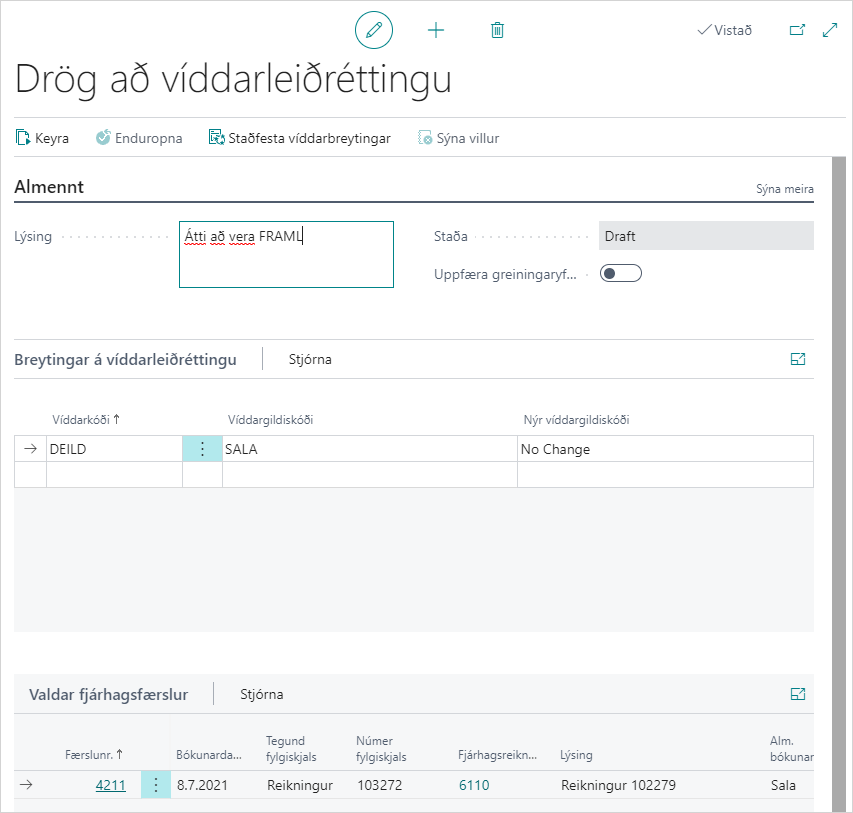Run the correction with Keyra
853x813 pixels.
click(x=42, y=138)
